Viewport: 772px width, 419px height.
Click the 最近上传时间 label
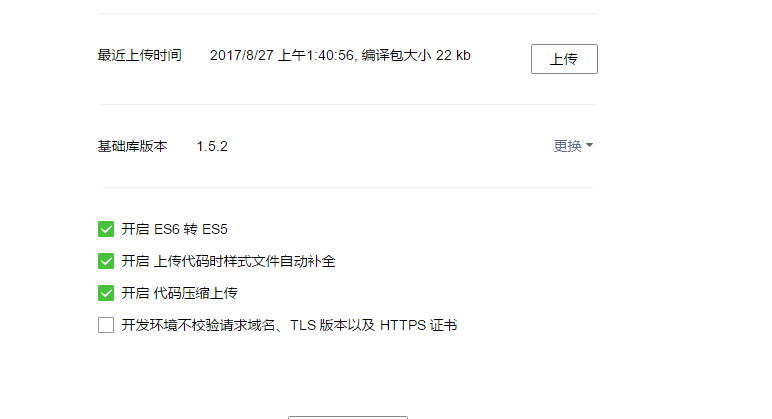click(139, 55)
